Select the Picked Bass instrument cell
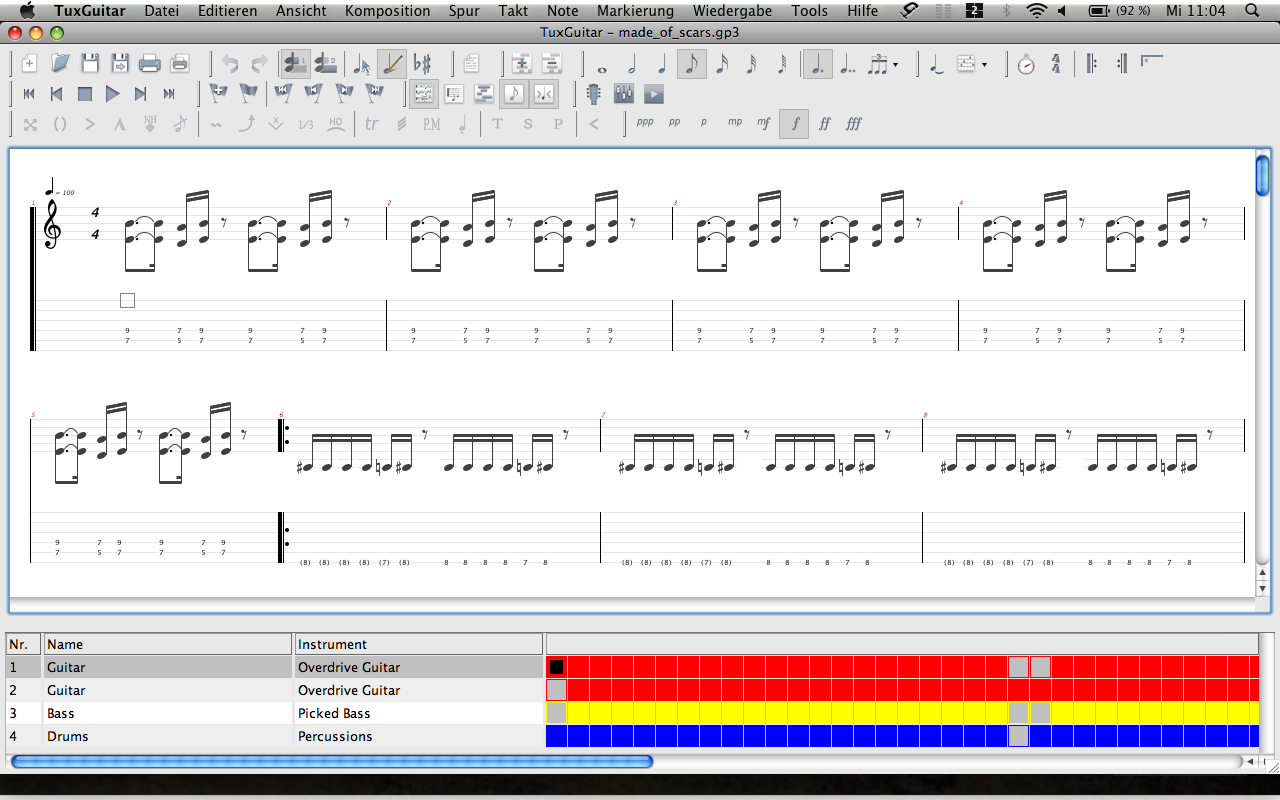Viewport: 1280px width, 800px height. pyautogui.click(x=418, y=713)
